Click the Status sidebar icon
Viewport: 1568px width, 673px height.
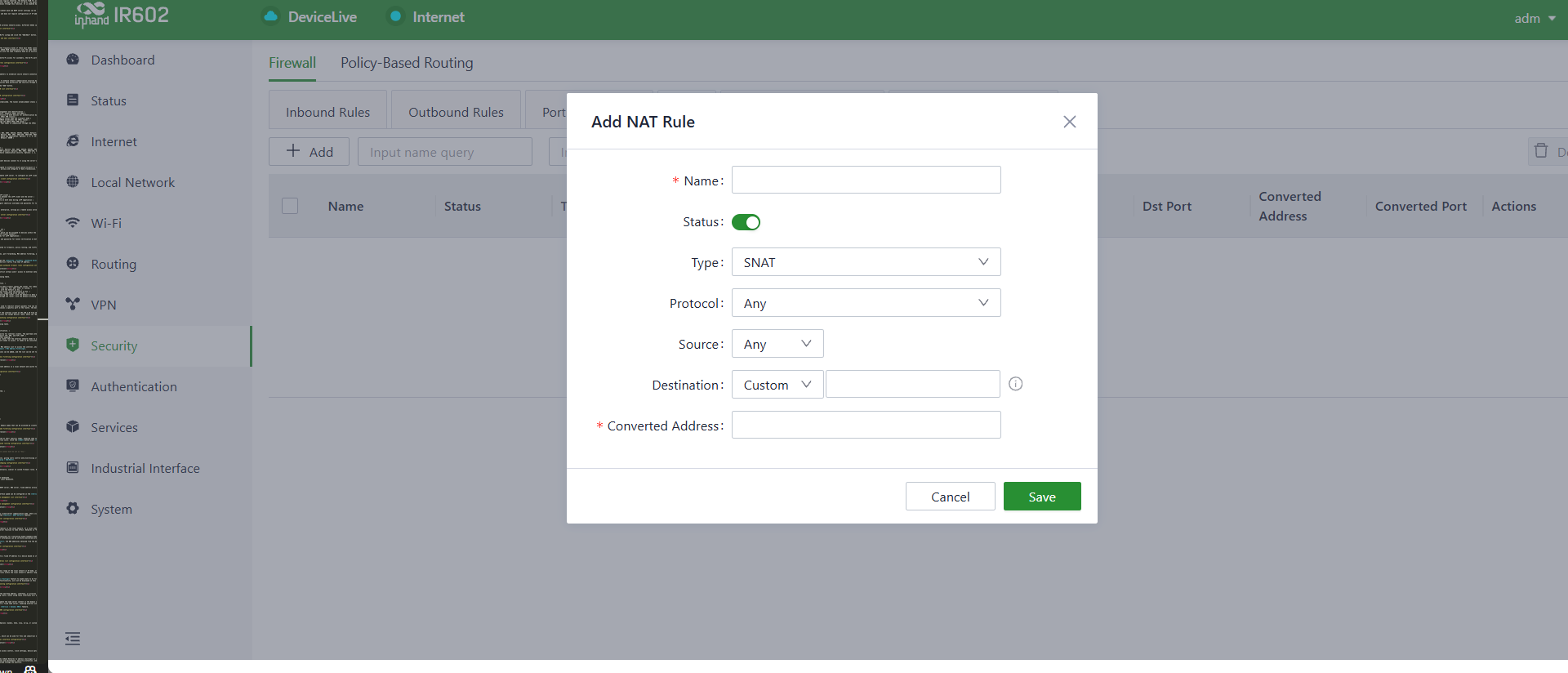pos(73,100)
